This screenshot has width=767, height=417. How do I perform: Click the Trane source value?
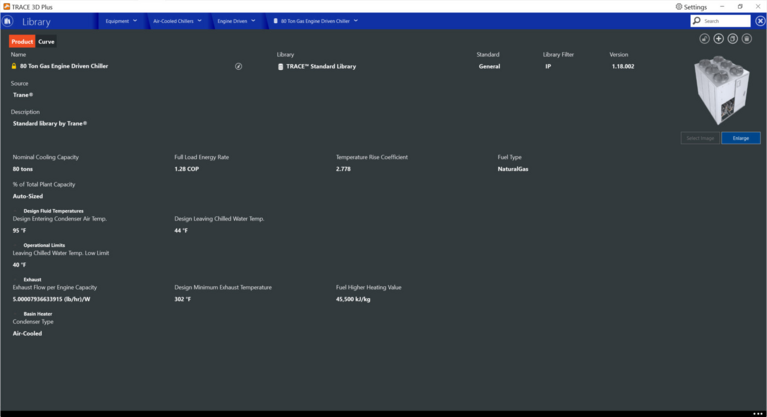pyautogui.click(x=23, y=95)
